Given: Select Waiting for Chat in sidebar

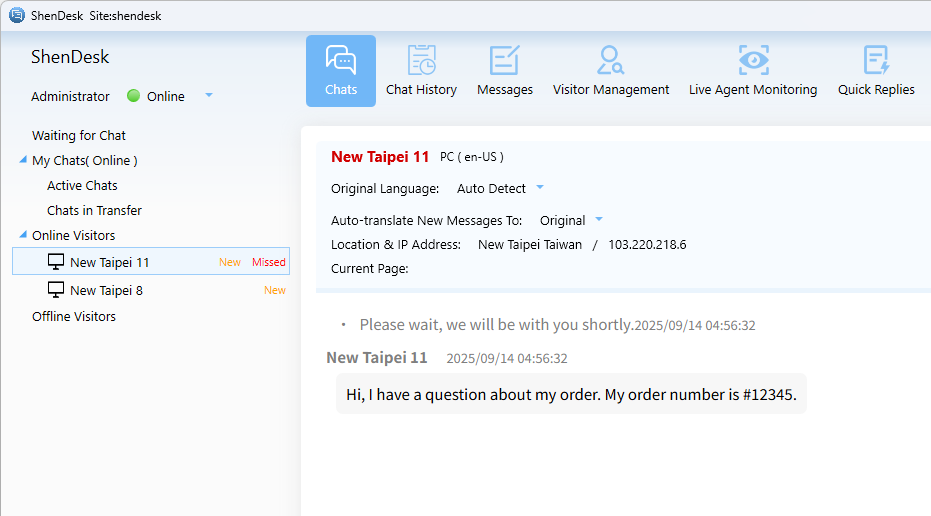Looking at the screenshot, I should (79, 135).
